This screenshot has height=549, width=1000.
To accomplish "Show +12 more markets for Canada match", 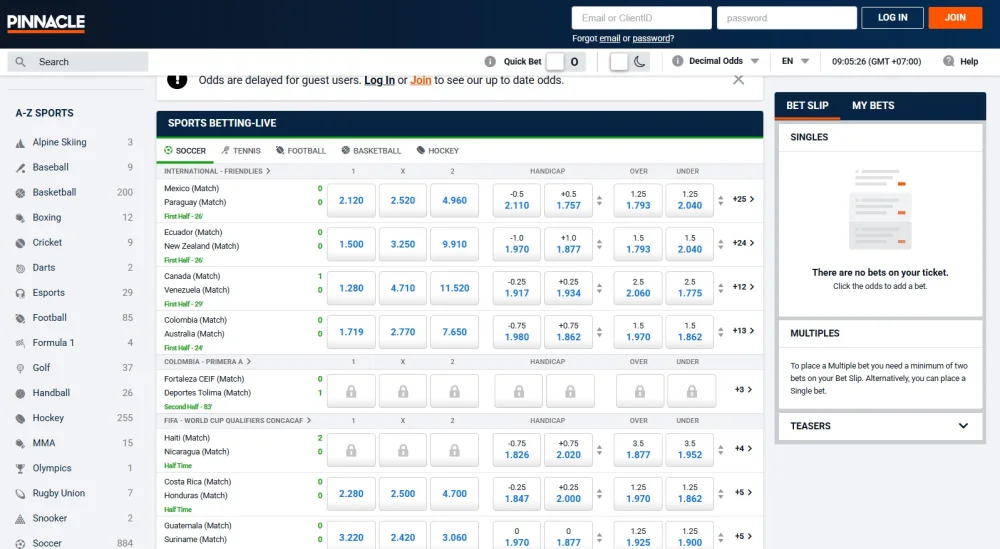I will coord(743,287).
